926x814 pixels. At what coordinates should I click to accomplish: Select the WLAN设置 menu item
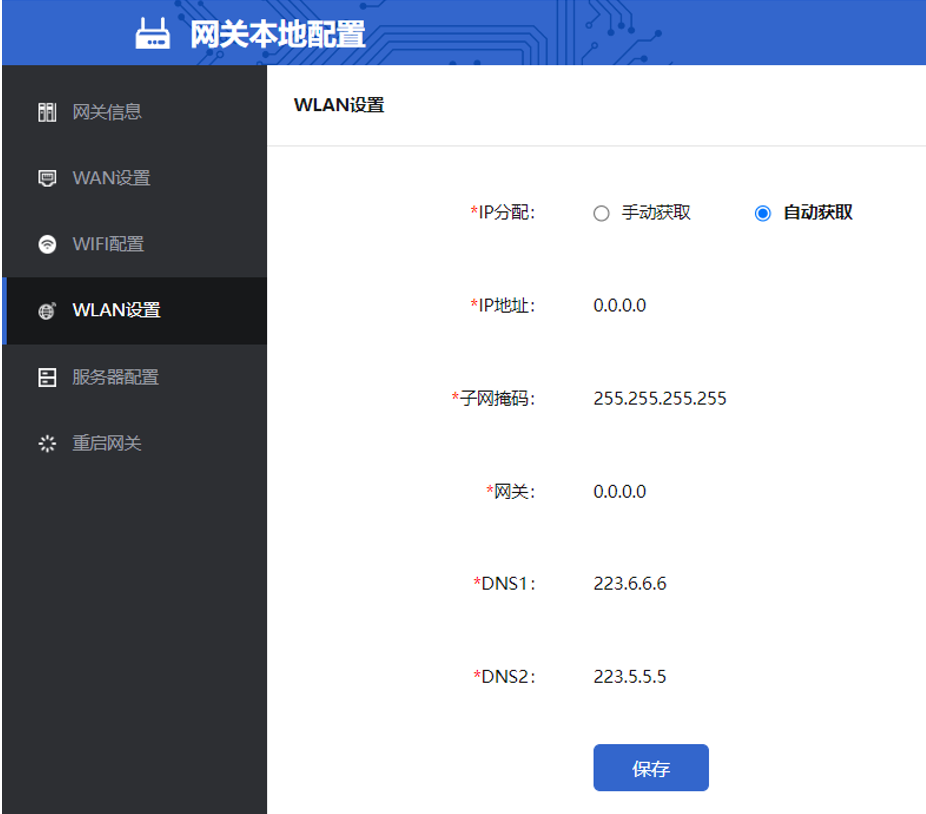(x=135, y=310)
